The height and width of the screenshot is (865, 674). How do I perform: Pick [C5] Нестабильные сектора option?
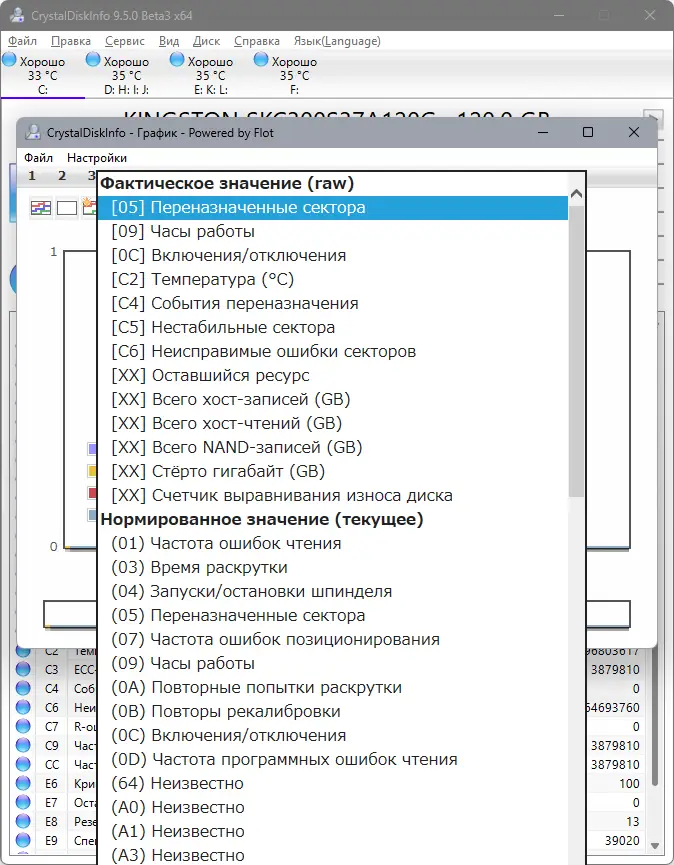tap(333, 328)
